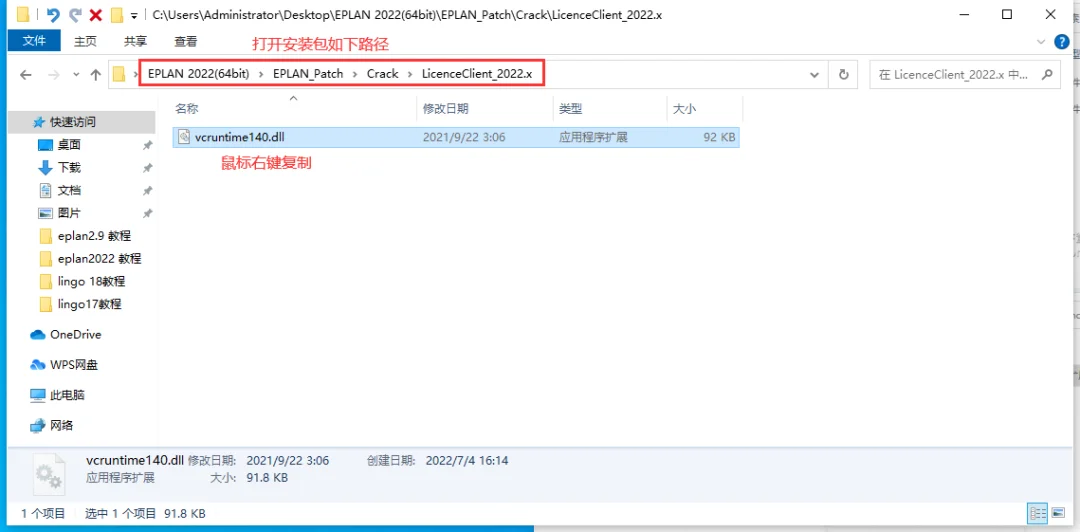
Task: Open 文档 in navigation pane
Action: 69,190
